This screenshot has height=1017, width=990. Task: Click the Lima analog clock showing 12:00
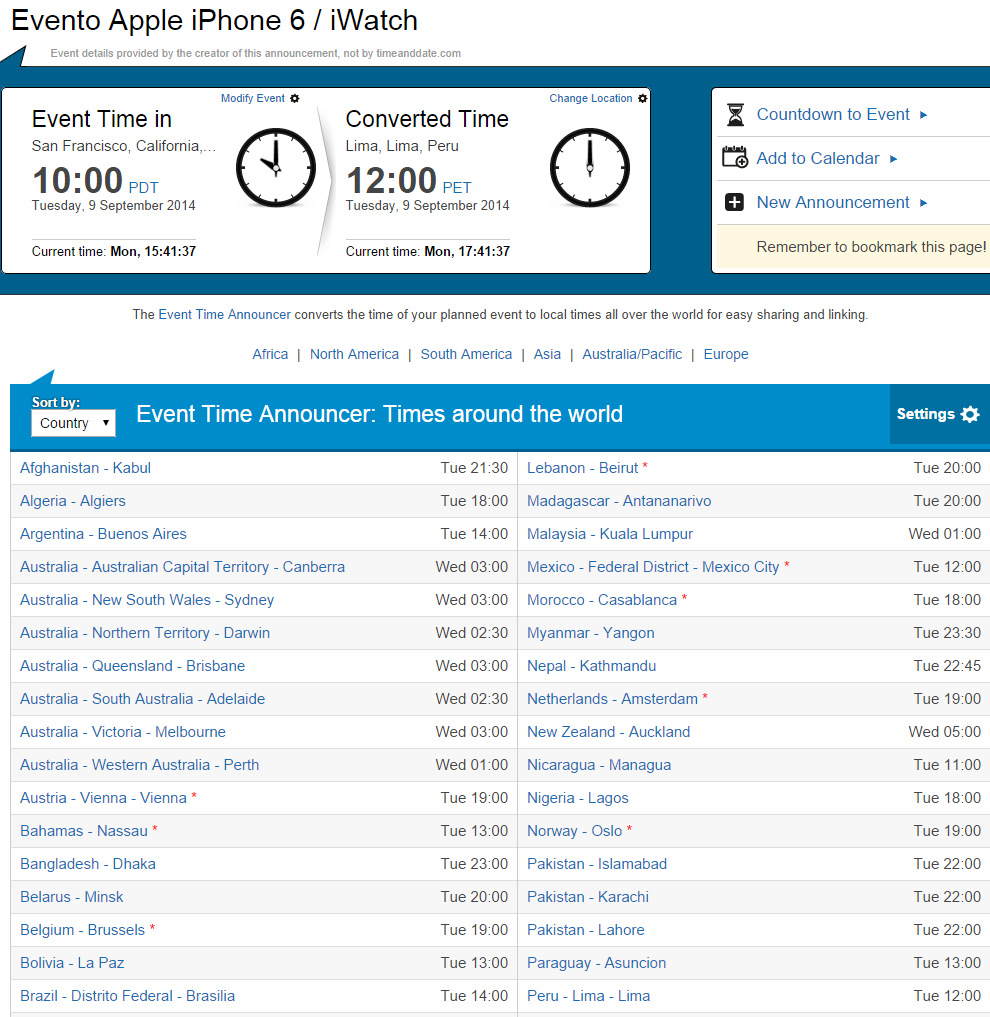coord(589,168)
